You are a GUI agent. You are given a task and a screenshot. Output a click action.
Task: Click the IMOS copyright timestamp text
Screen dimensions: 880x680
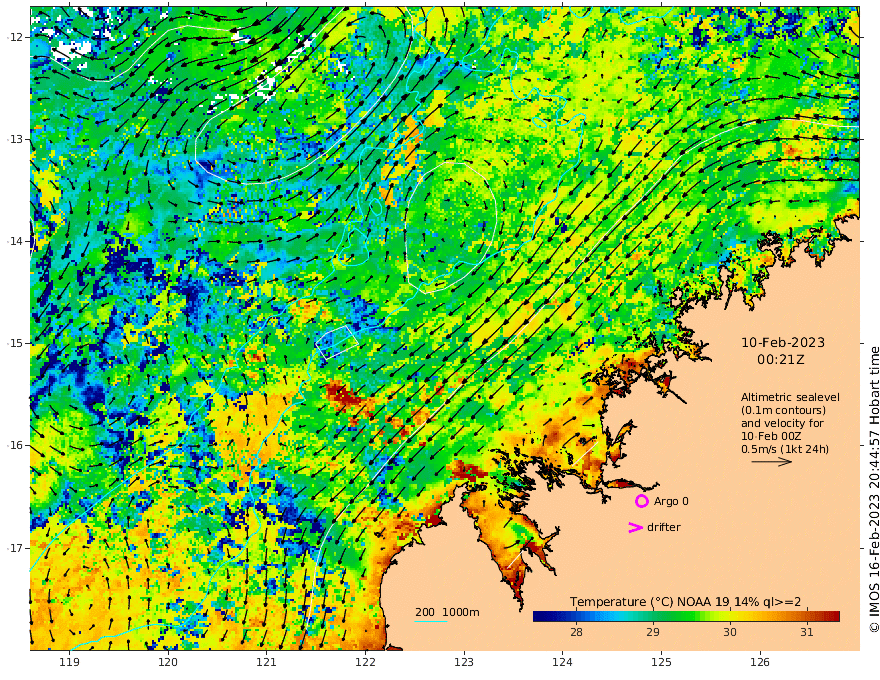[x=874, y=489]
